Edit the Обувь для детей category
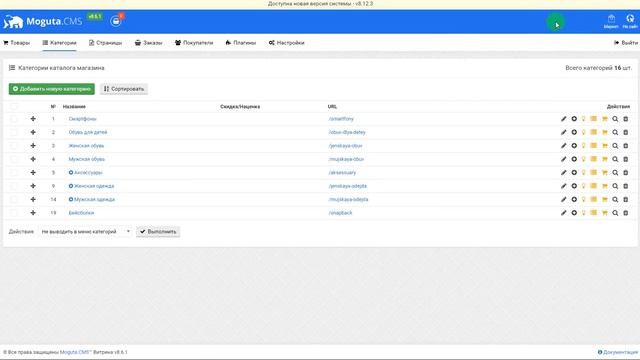Image resolution: width=640 pixels, height=360 pixels. click(563, 132)
